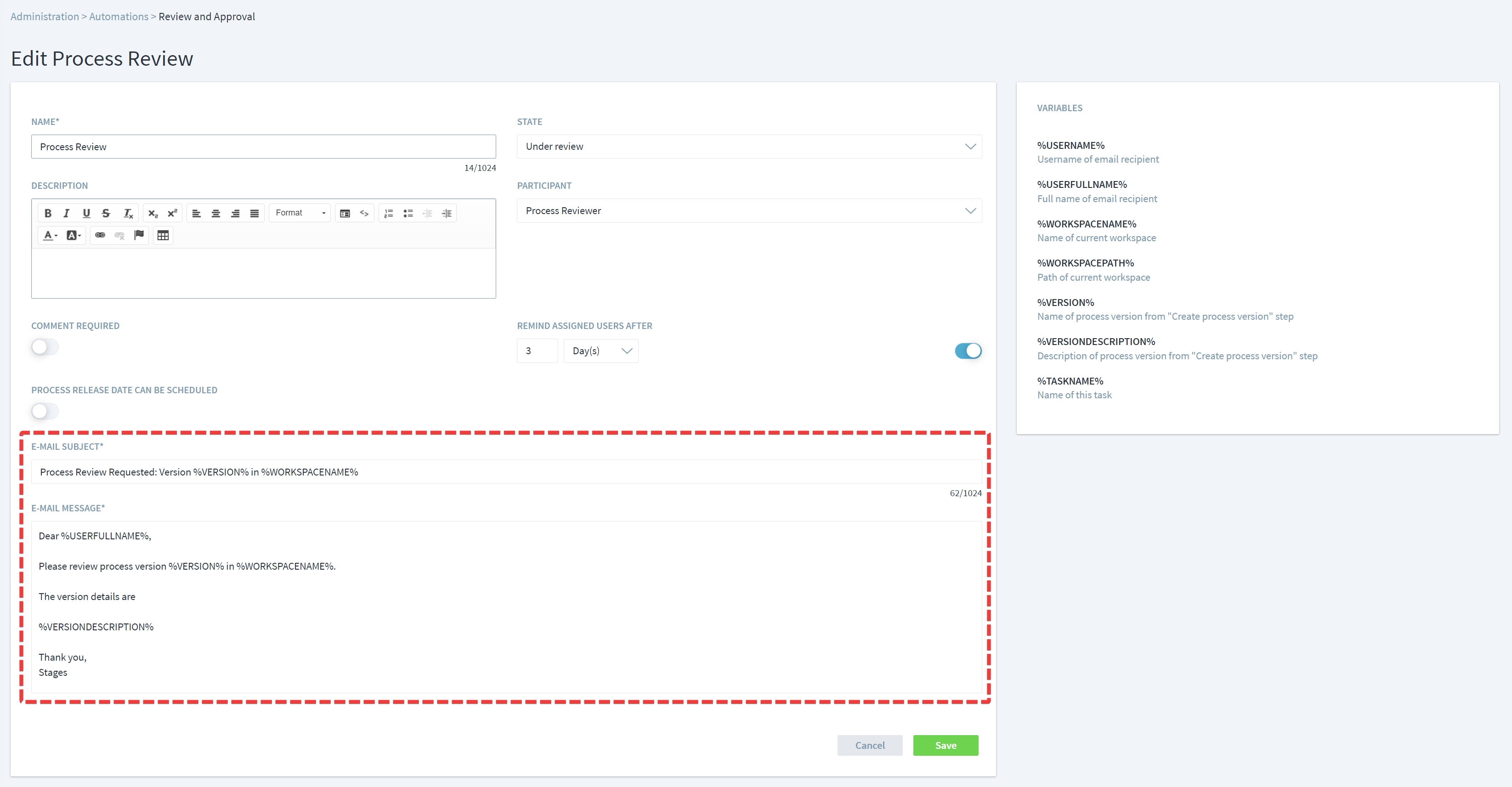Click the green Save button
Image resolution: width=1512 pixels, height=787 pixels.
coord(945,745)
